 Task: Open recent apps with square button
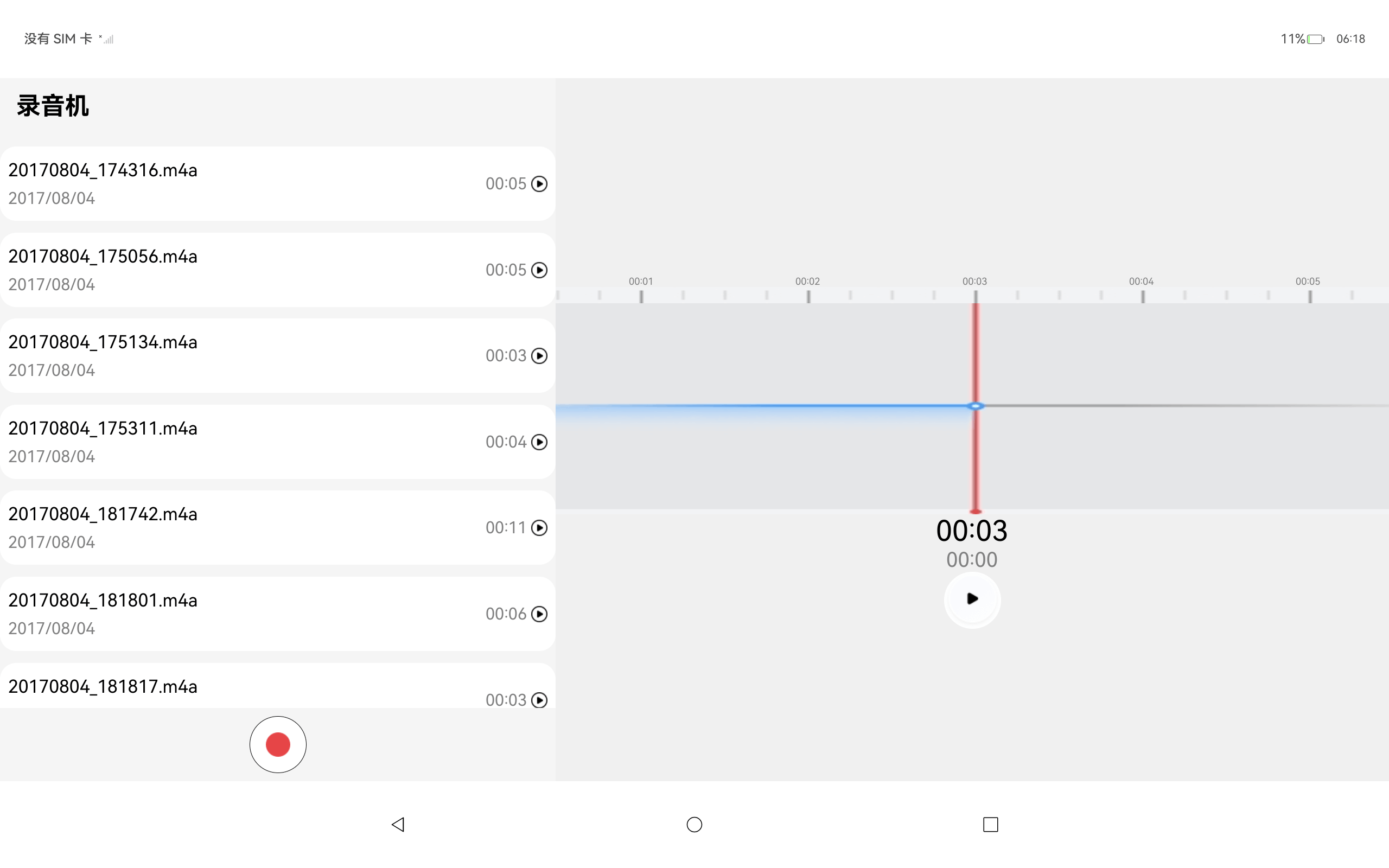pos(991,825)
